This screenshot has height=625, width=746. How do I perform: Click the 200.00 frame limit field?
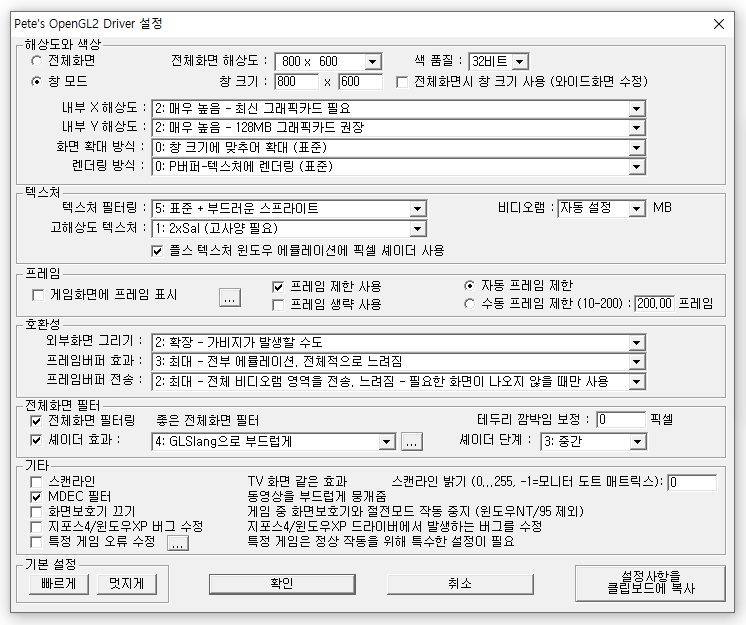pyautogui.click(x=654, y=303)
